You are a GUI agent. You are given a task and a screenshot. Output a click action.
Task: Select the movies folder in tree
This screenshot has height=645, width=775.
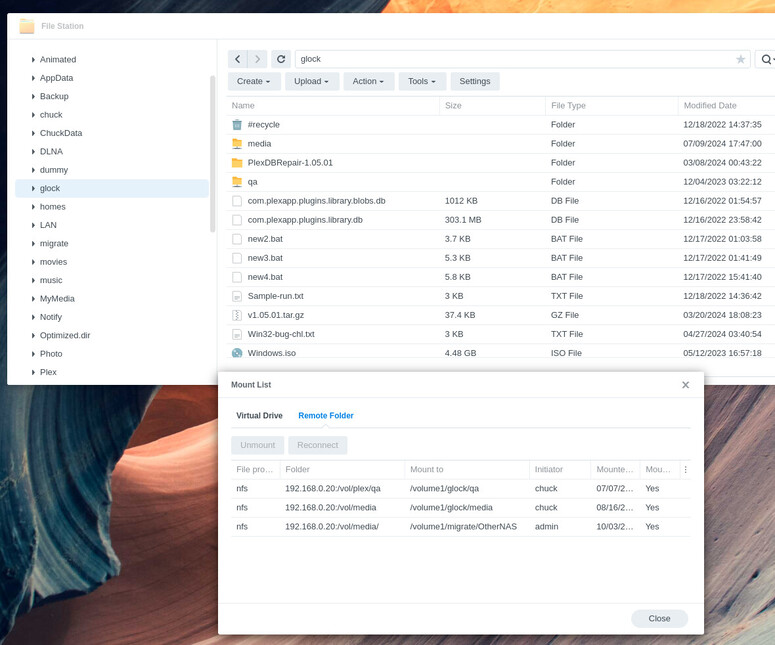(x=112, y=262)
